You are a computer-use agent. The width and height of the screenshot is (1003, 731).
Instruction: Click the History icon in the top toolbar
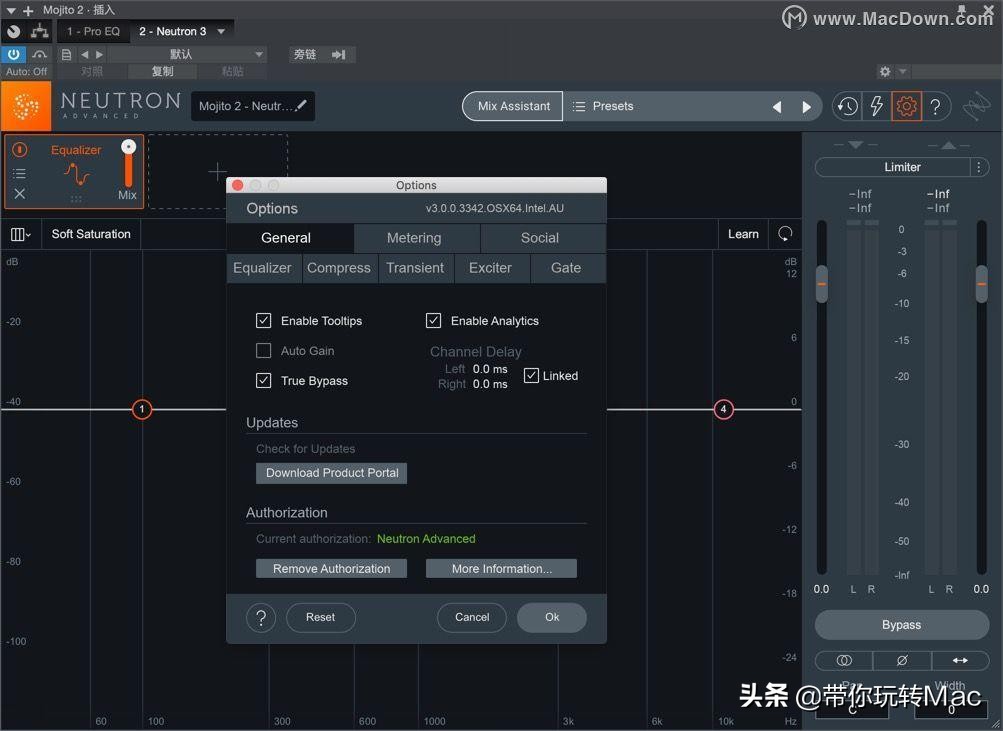(846, 105)
